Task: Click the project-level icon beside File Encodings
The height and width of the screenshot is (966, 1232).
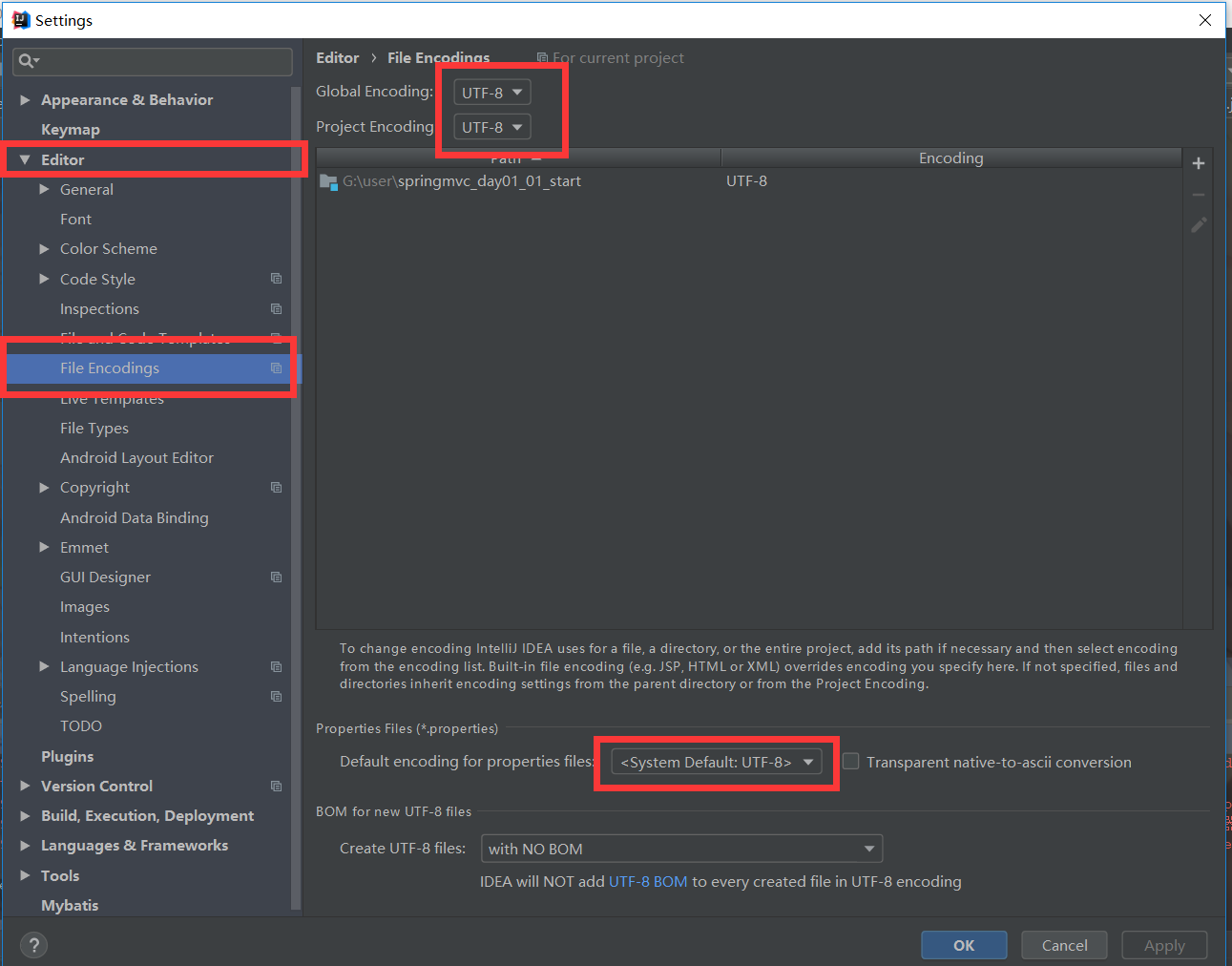Action: coord(276,367)
